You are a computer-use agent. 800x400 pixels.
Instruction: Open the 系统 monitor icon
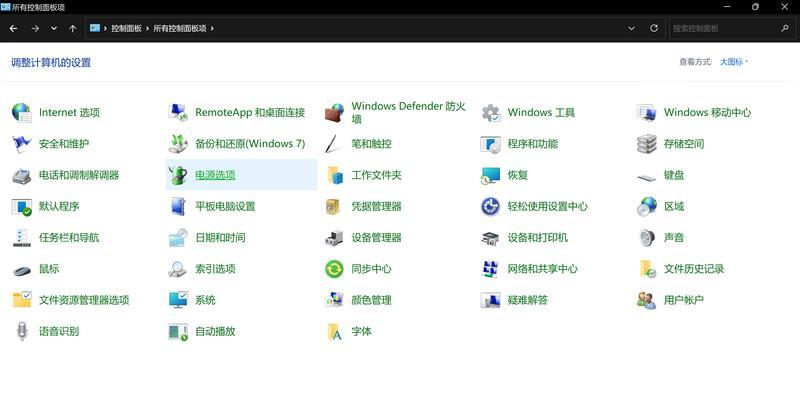178,300
